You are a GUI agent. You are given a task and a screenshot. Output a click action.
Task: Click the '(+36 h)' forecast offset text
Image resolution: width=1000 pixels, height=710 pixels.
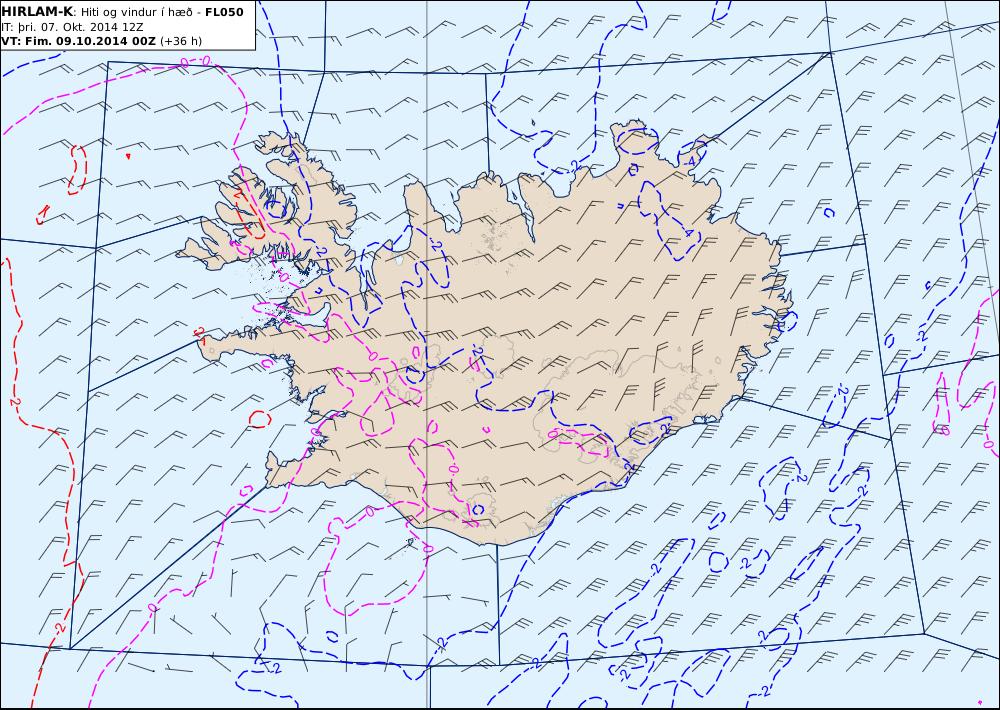[x=180, y=41]
